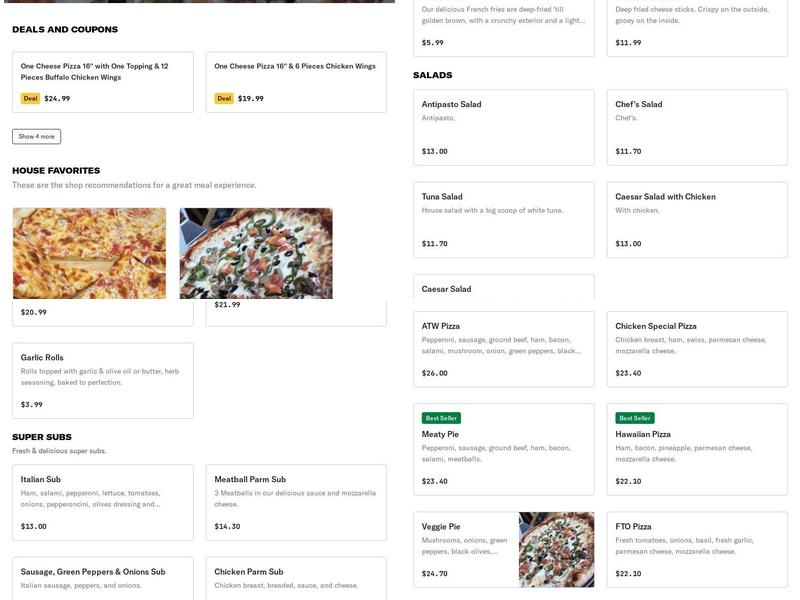Open the Chef's Salad item
800x600 pixels.
tap(697, 127)
